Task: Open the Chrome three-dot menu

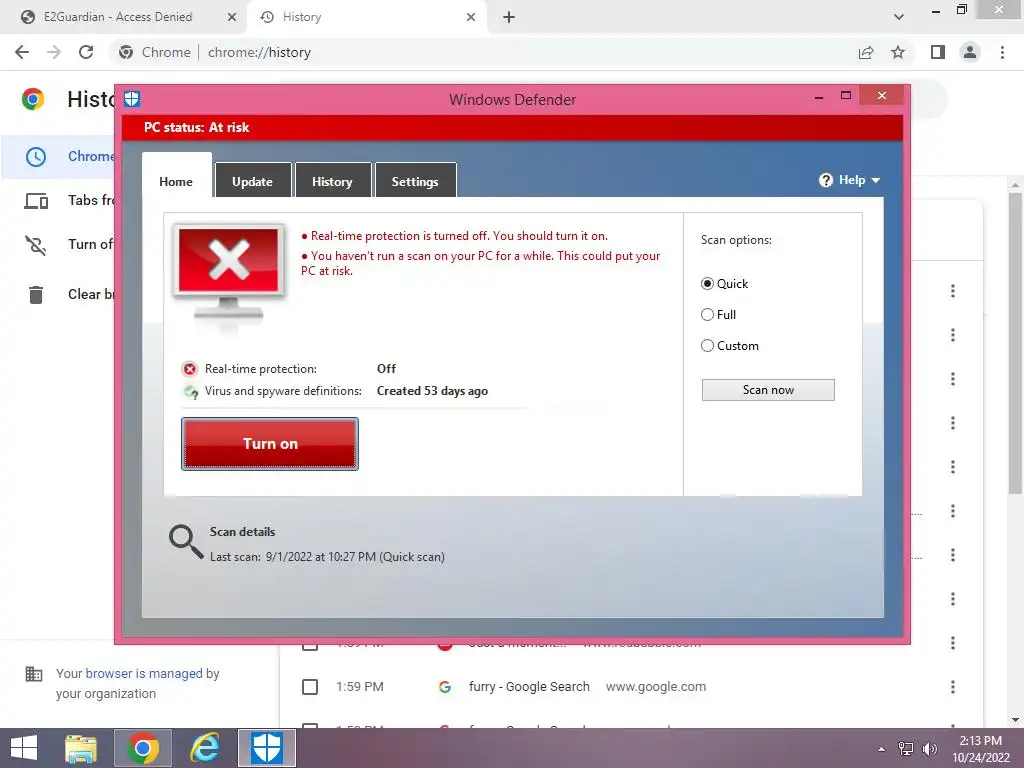Action: click(1002, 52)
